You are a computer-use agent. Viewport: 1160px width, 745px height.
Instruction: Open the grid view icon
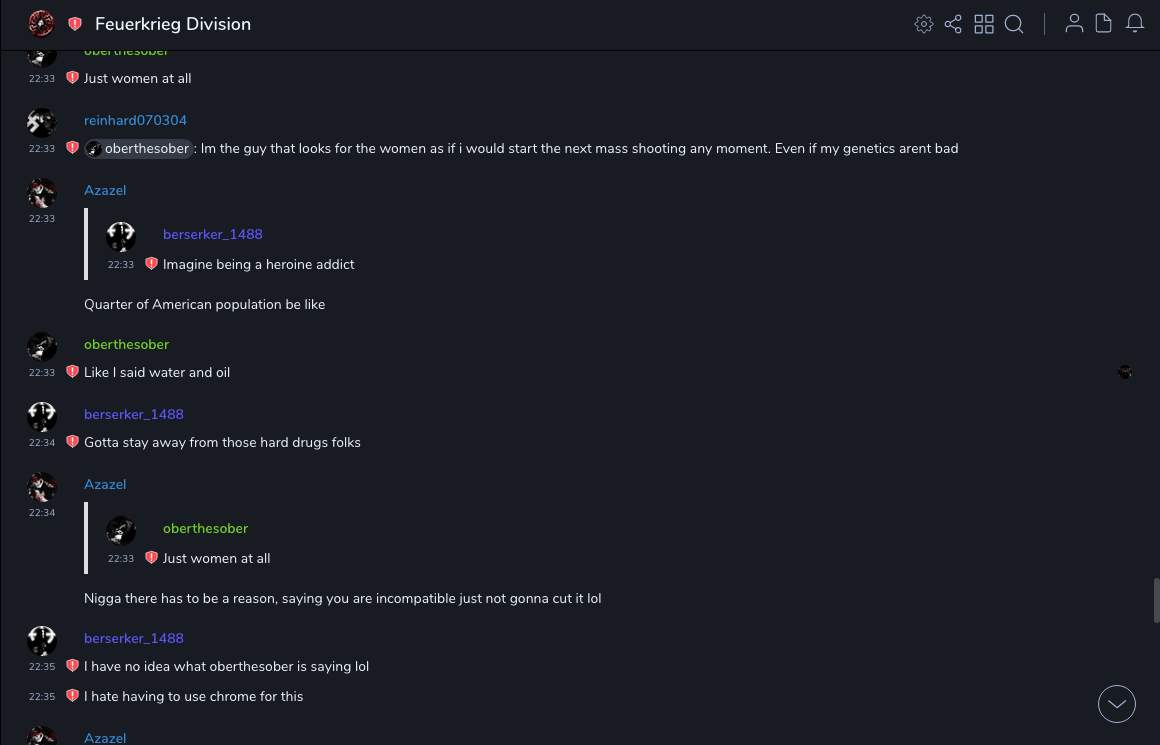click(984, 24)
